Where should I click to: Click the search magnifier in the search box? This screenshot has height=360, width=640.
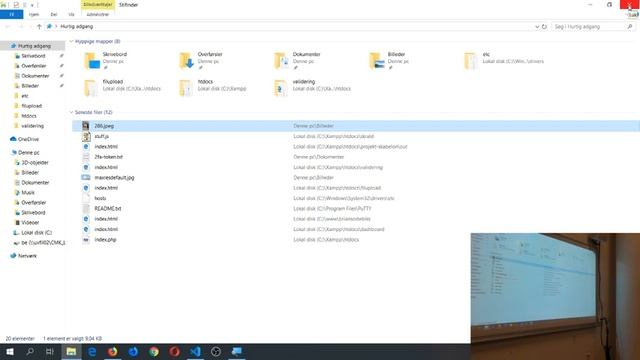click(630, 27)
